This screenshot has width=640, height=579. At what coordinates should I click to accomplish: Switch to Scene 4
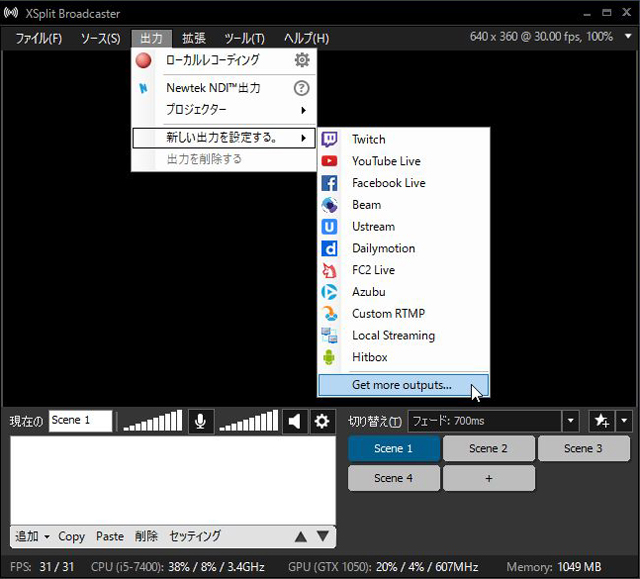click(394, 478)
